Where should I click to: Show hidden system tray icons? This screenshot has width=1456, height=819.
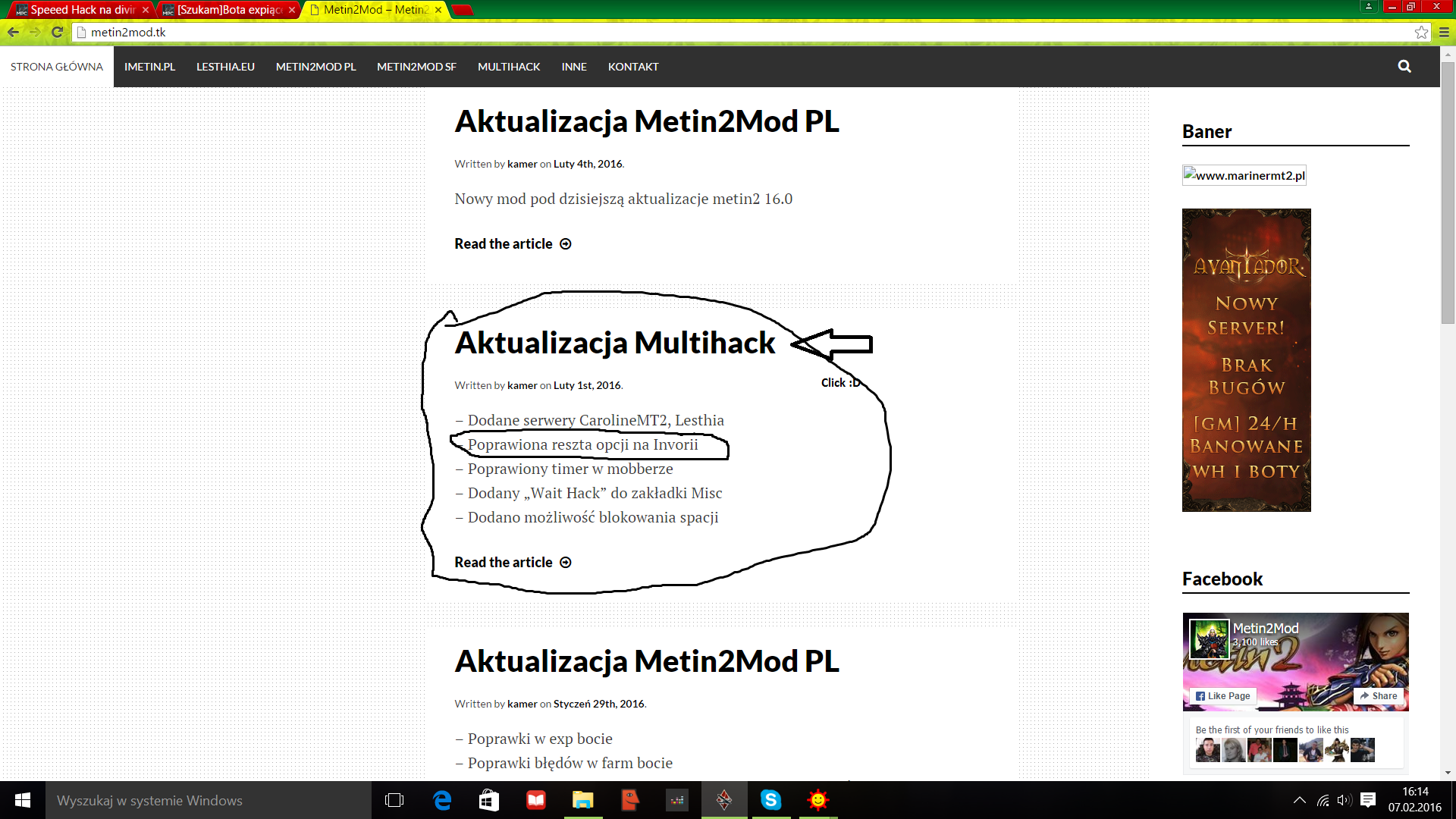click(x=1300, y=800)
